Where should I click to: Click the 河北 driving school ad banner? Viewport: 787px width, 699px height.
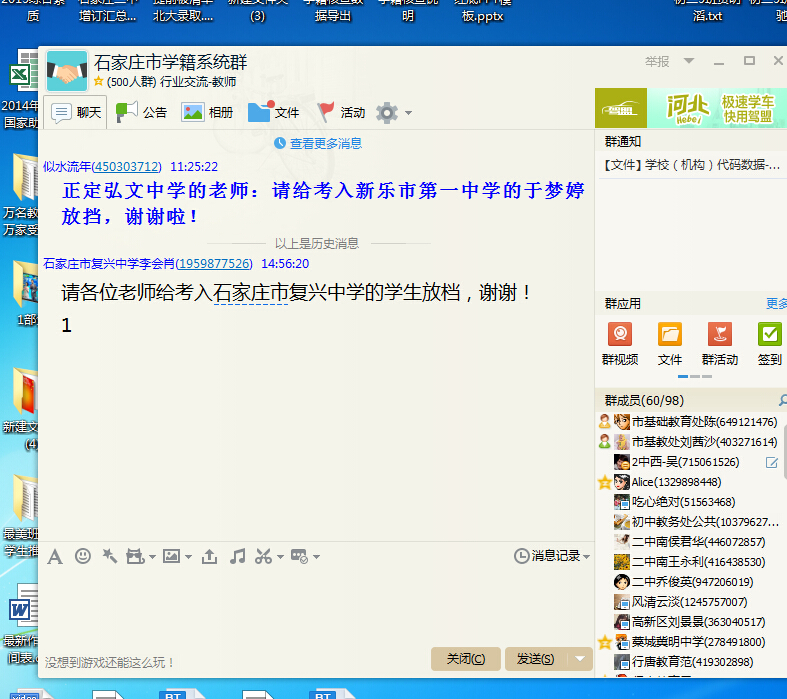691,108
